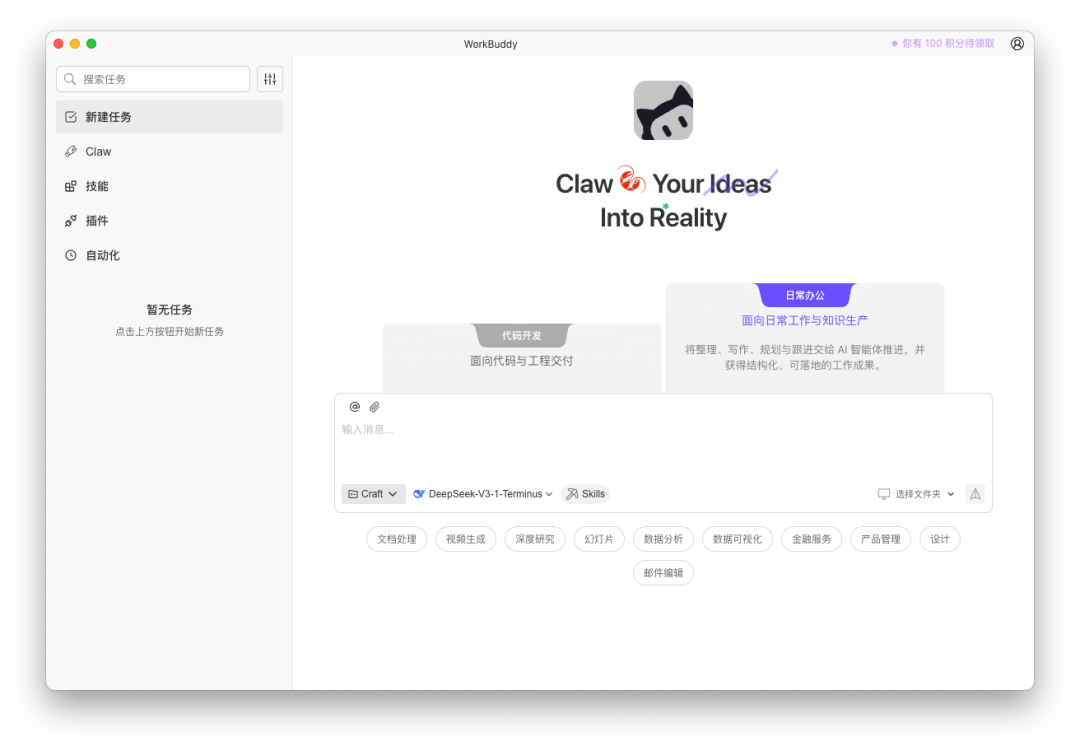Click the WorkBuddy cat logo

pyautogui.click(x=663, y=110)
